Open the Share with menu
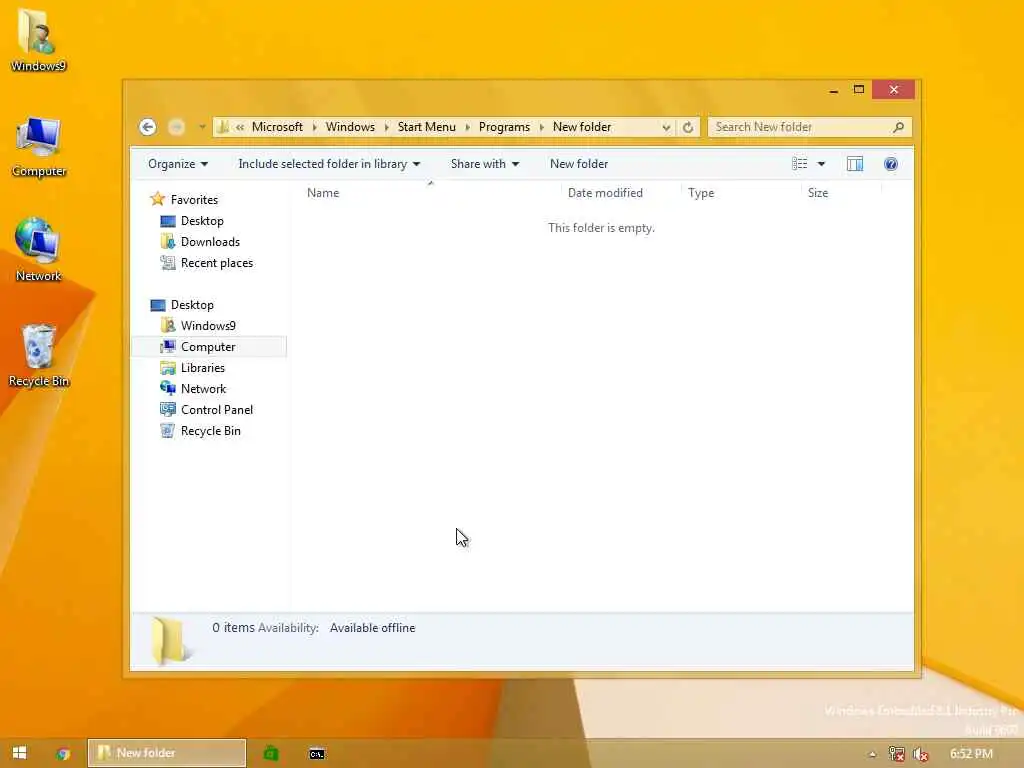The image size is (1024, 768). tap(485, 164)
